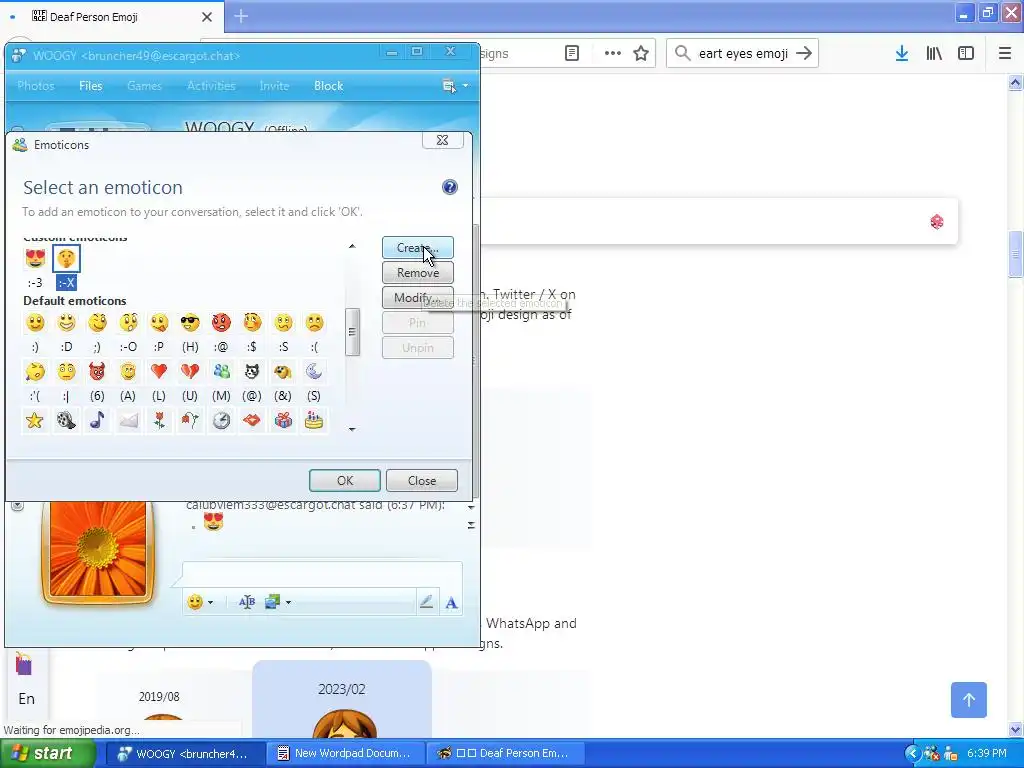The image size is (1024, 768).
Task: Pick the red heart emoticon (L)
Action: 159,372
